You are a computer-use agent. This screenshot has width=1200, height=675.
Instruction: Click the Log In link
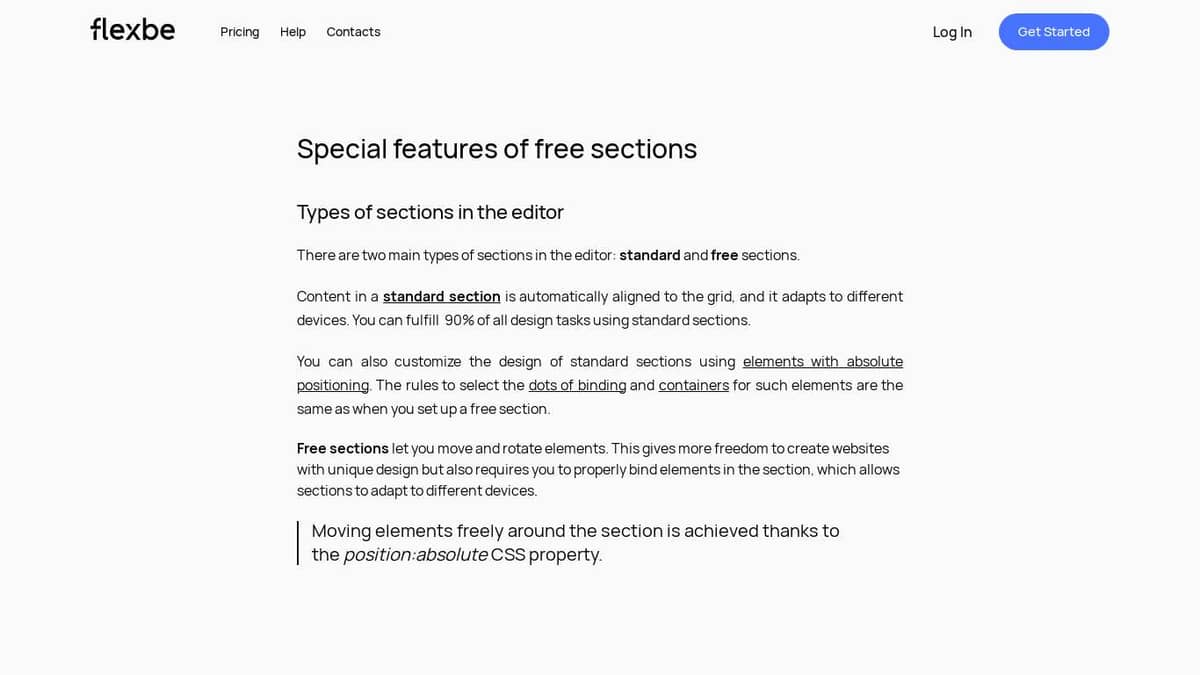[x=952, y=32]
